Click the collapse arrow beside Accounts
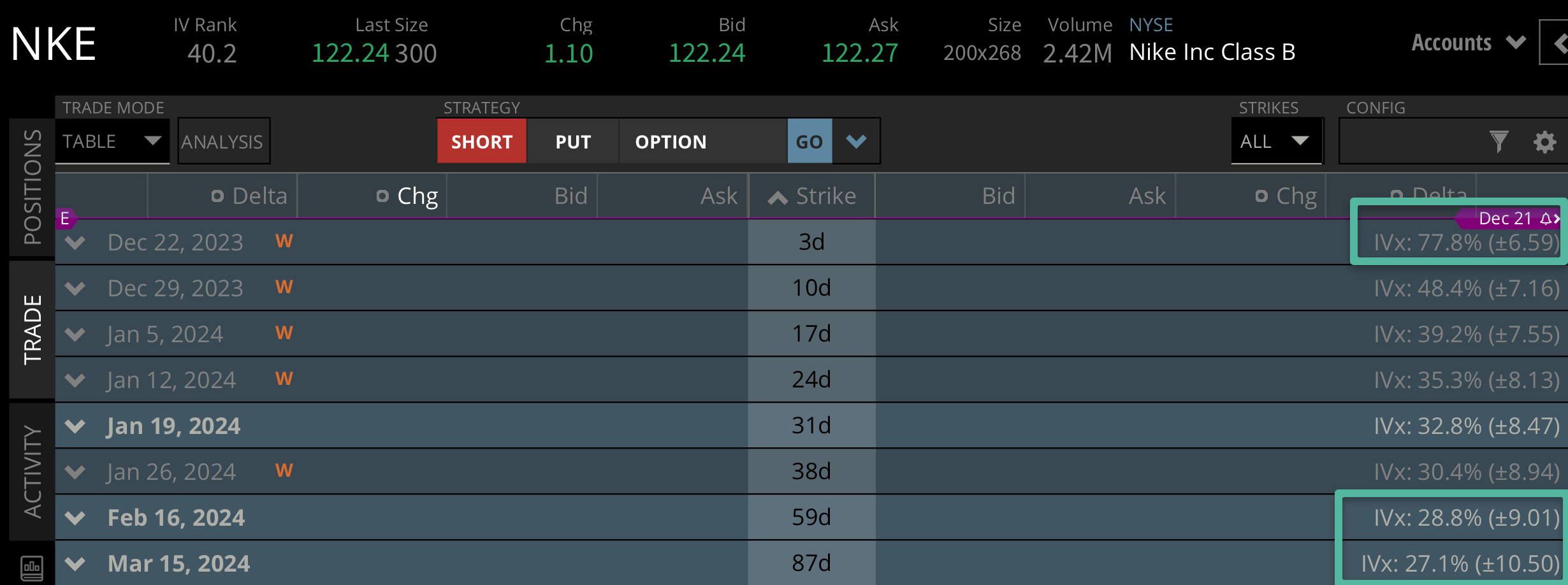Image resolution: width=1568 pixels, height=585 pixels. [x=1558, y=43]
